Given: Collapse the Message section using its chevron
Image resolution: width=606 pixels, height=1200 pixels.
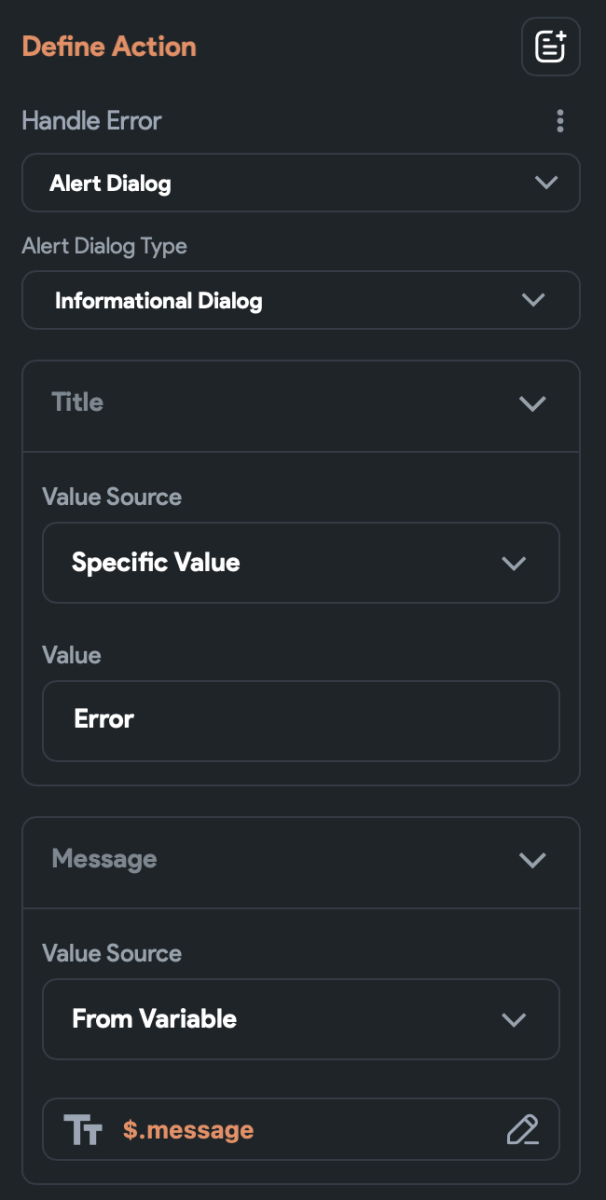Looking at the screenshot, I should pyautogui.click(x=532, y=860).
